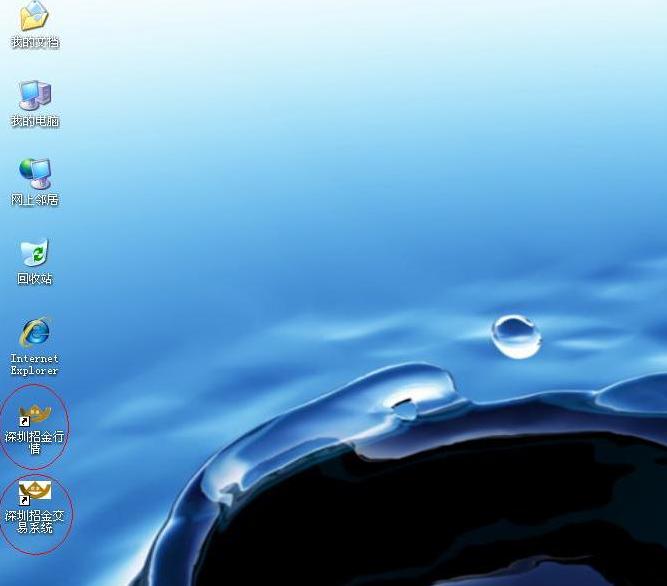Image resolution: width=667 pixels, height=586 pixels.
Task: Select the 网上邻居 network icon
Action: coord(35,174)
